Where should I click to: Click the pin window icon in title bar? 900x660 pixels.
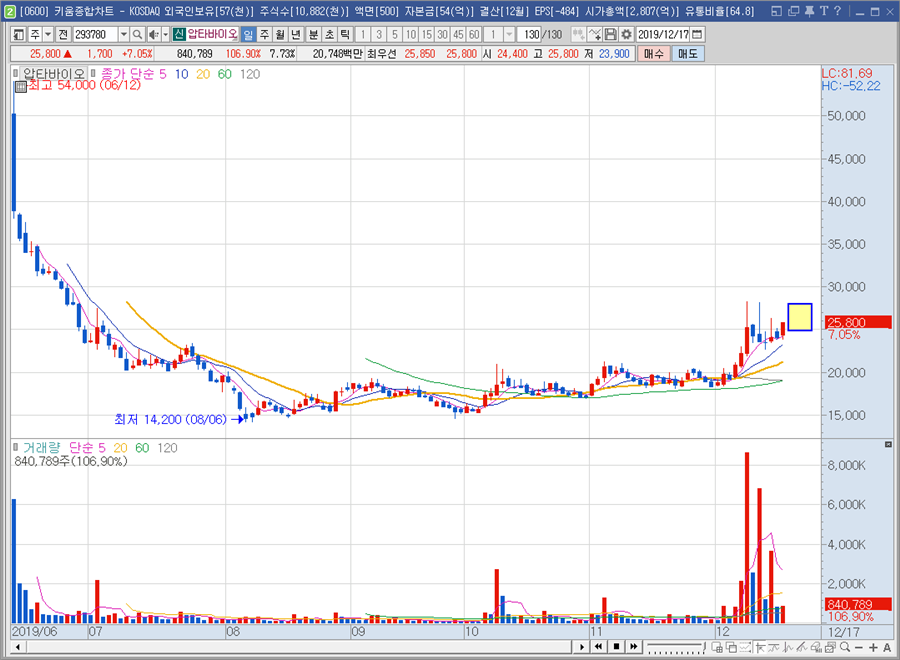coord(809,11)
